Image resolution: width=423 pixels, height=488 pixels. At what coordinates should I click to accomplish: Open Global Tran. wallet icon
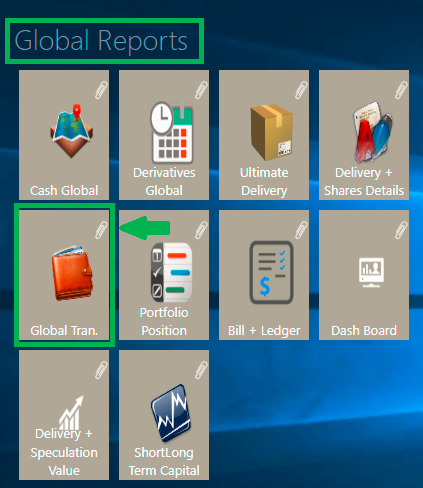[72, 273]
